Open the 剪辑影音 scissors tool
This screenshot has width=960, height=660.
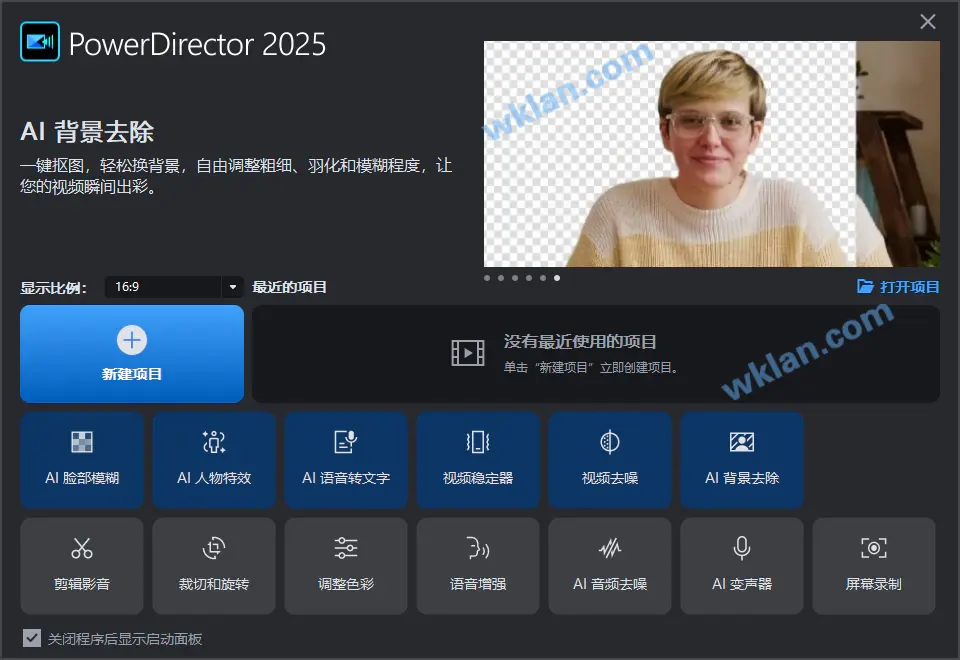82,566
